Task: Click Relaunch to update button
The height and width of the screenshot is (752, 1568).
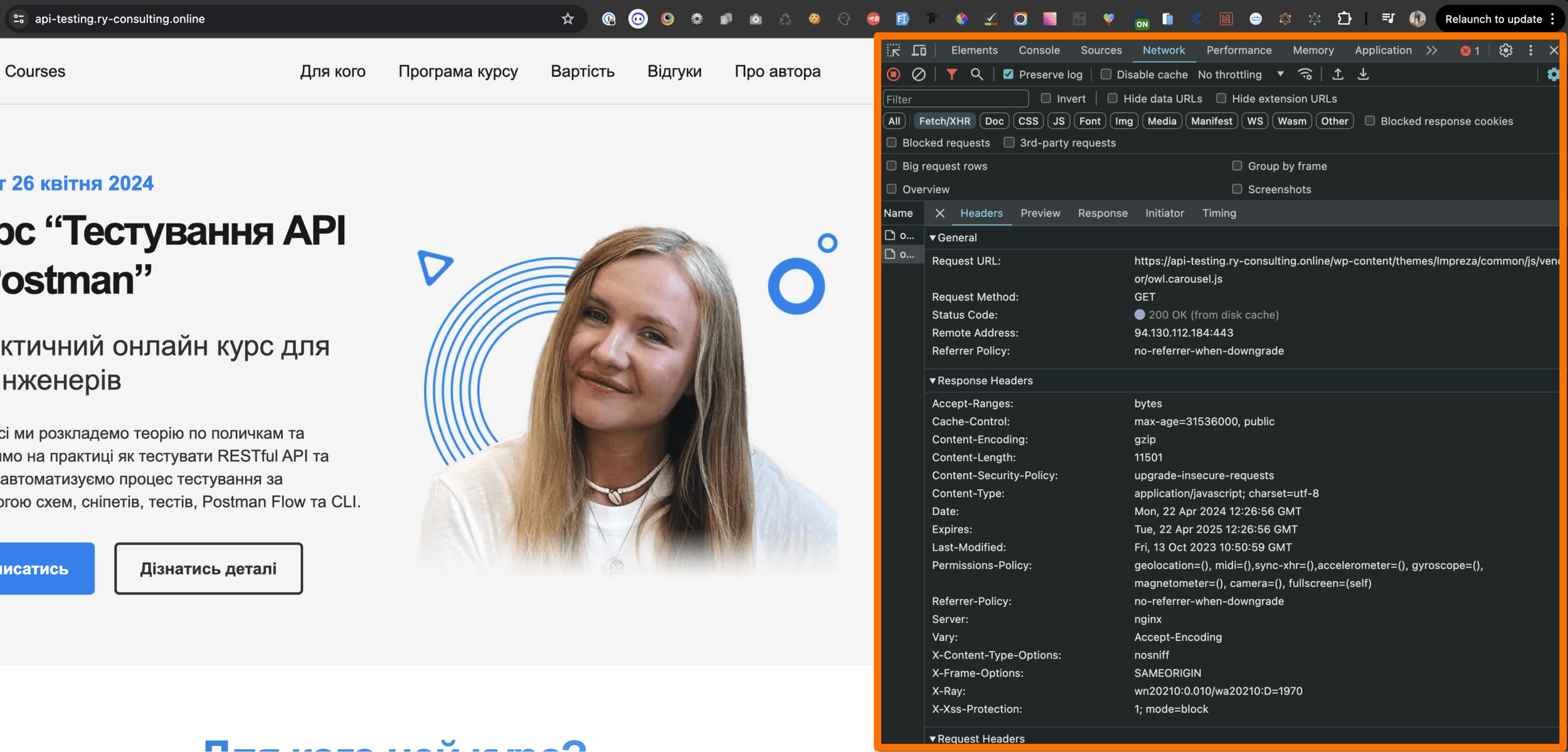Action: tap(1493, 19)
